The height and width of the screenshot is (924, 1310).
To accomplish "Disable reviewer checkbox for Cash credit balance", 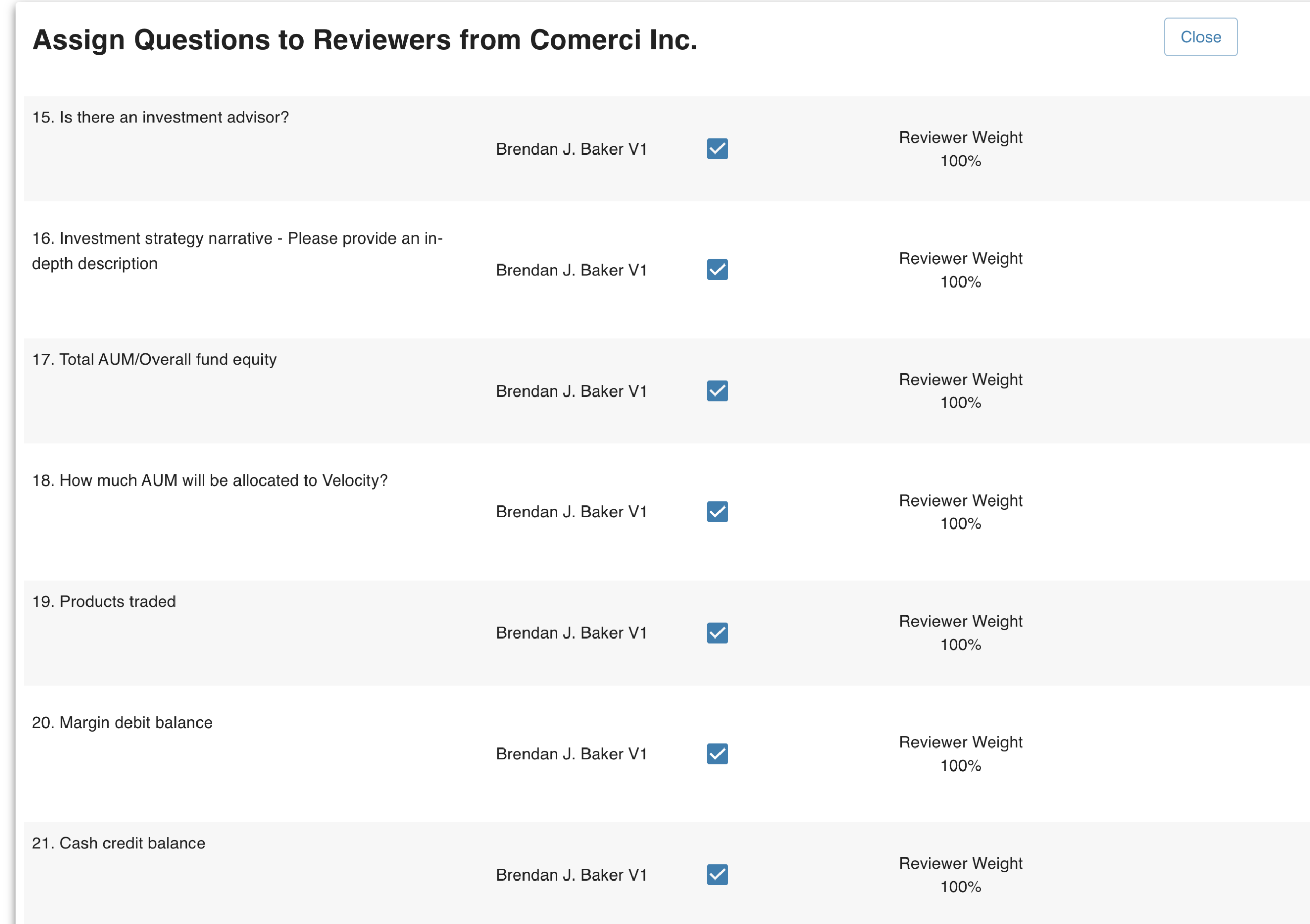I will (x=716, y=874).
